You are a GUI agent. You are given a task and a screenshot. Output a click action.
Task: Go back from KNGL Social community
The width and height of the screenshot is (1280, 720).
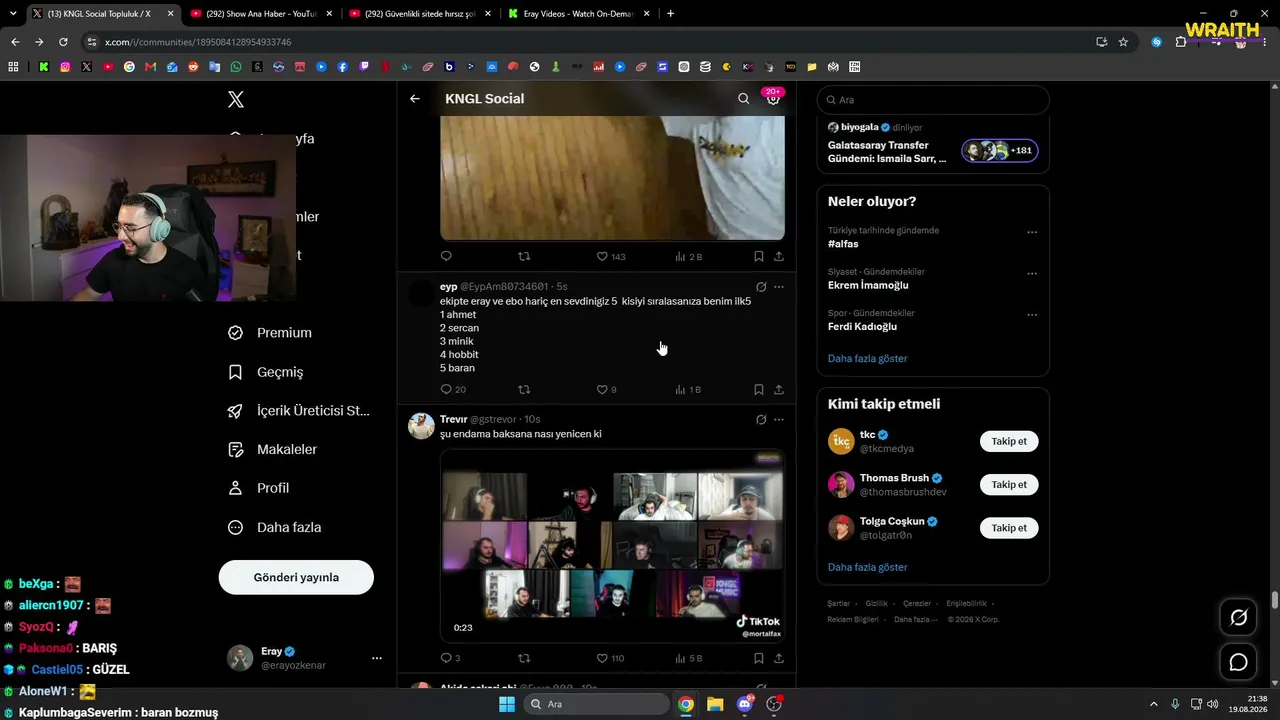coord(415,99)
